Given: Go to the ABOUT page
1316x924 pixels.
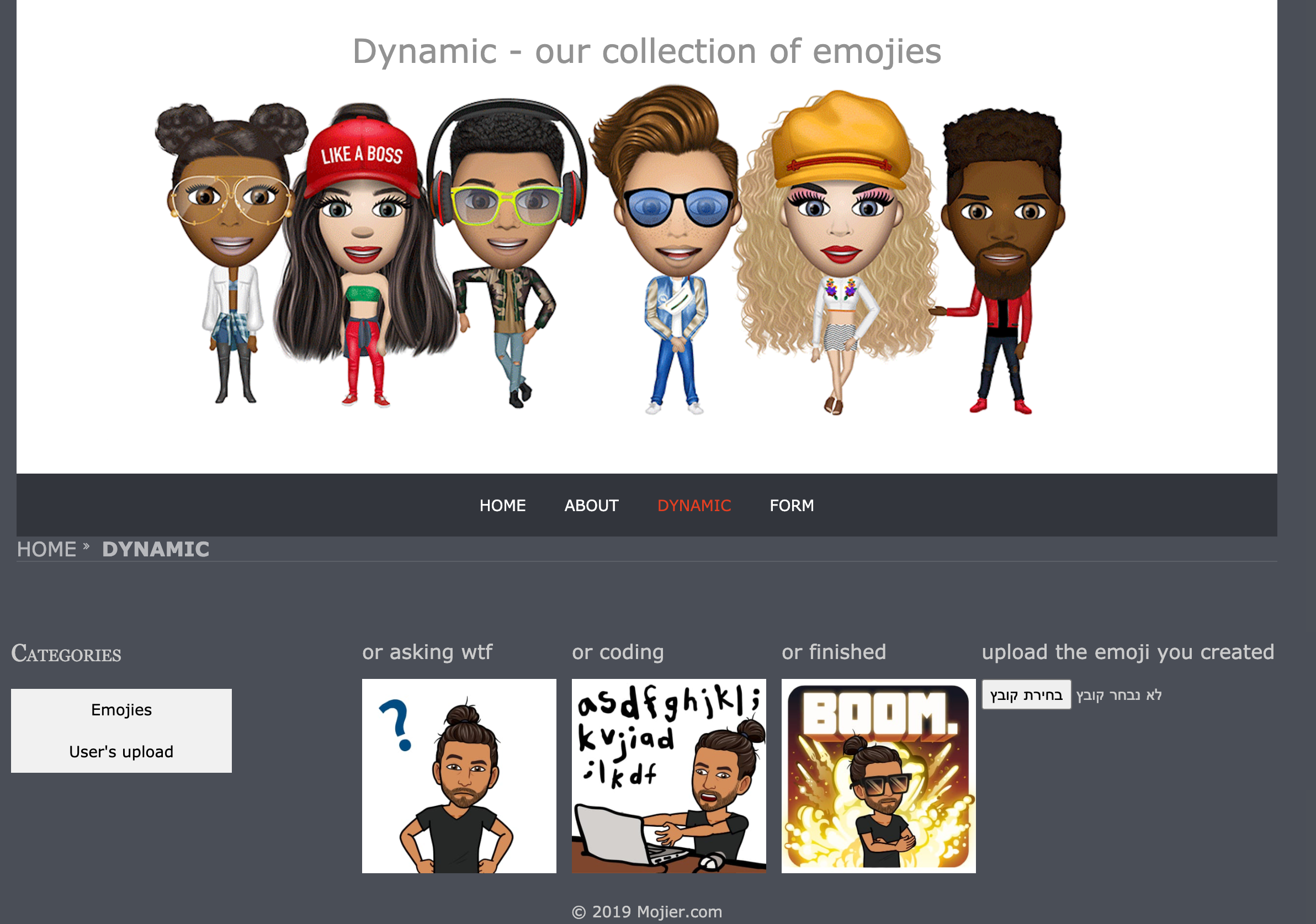Looking at the screenshot, I should tap(591, 505).
